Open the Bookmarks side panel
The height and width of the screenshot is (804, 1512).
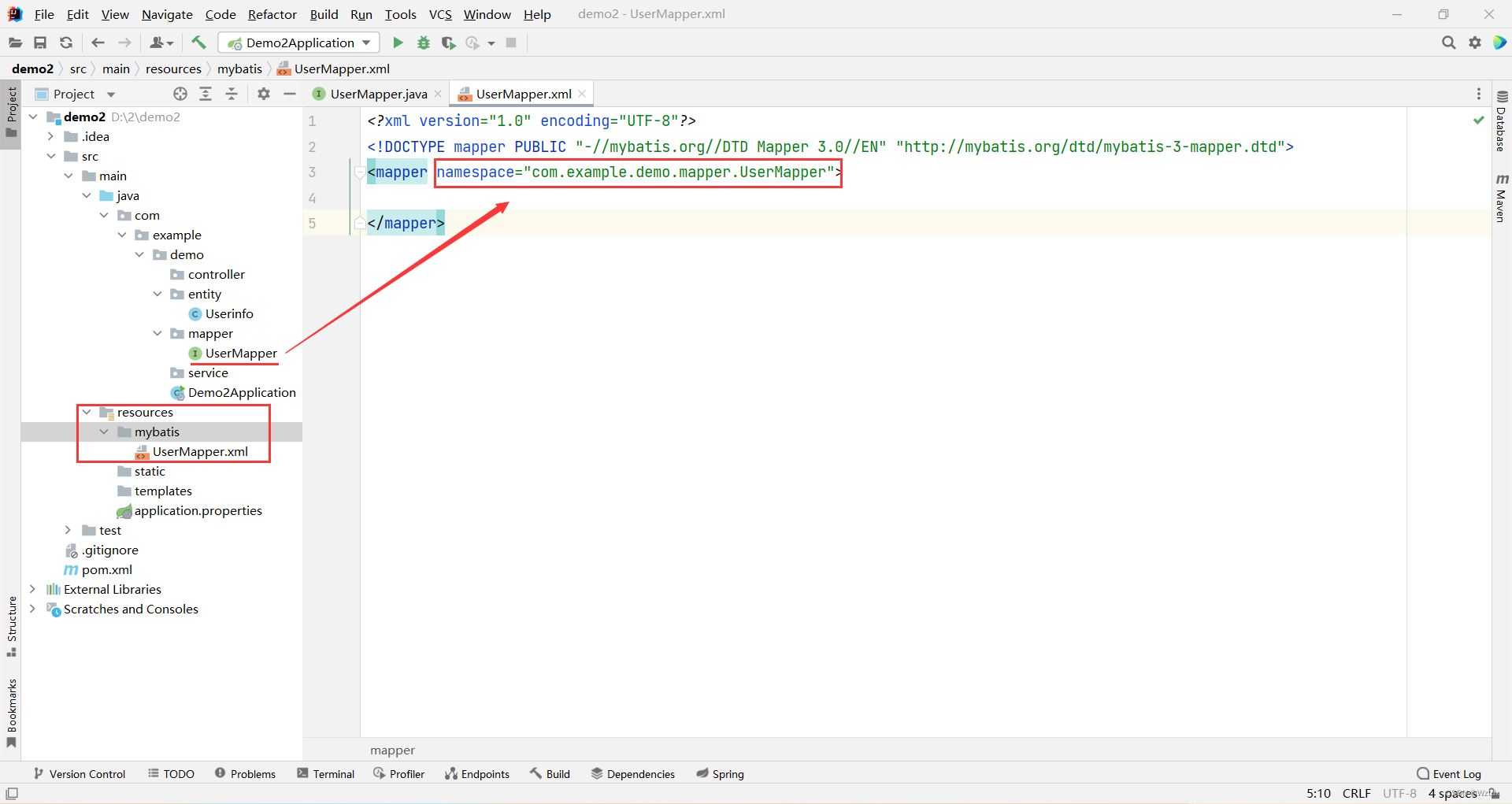coord(12,713)
